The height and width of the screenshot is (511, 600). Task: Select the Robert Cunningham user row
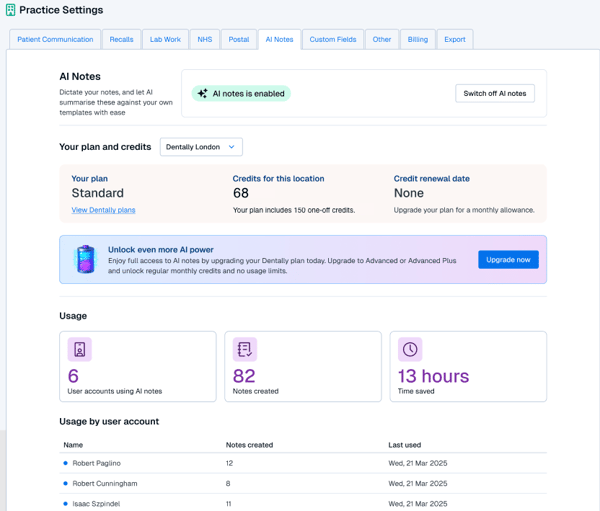coord(105,483)
